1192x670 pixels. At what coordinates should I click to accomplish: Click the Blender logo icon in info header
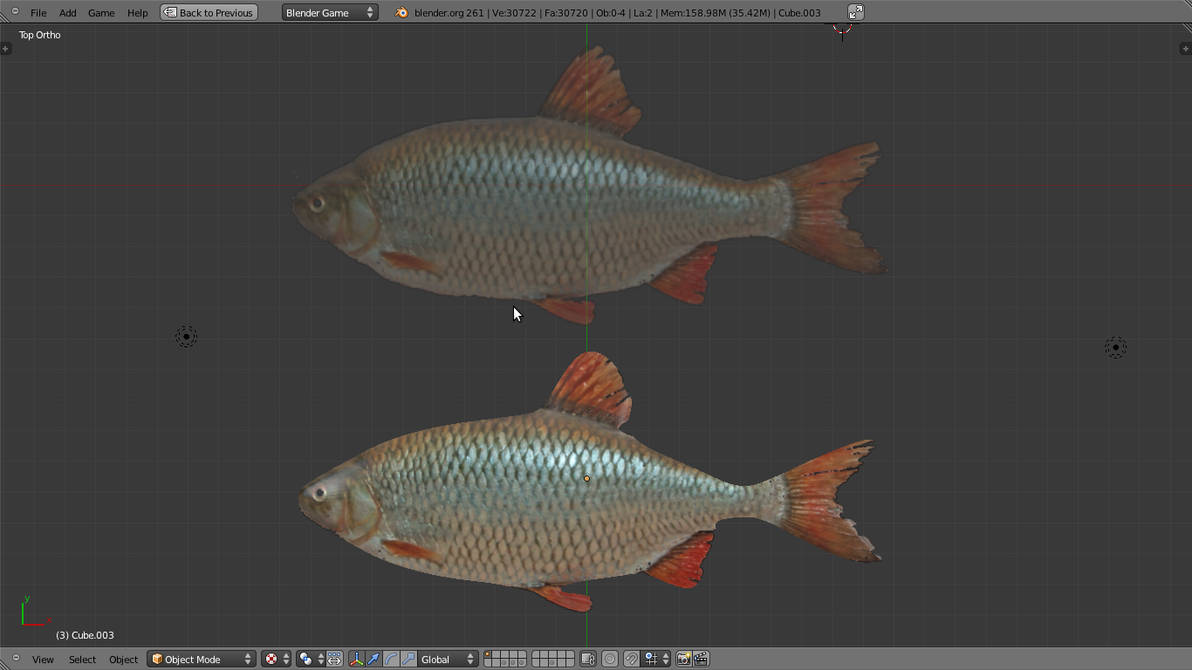401,12
